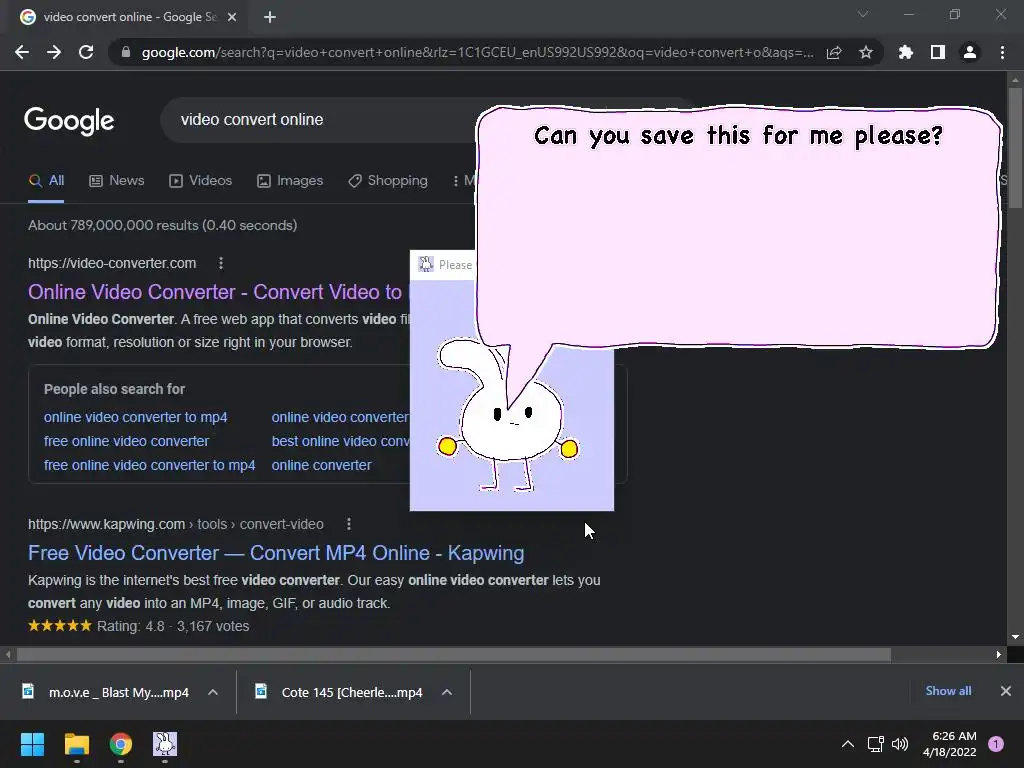
Task: Click scroll right arrow on horizontal scrollbar
Action: 999,654
